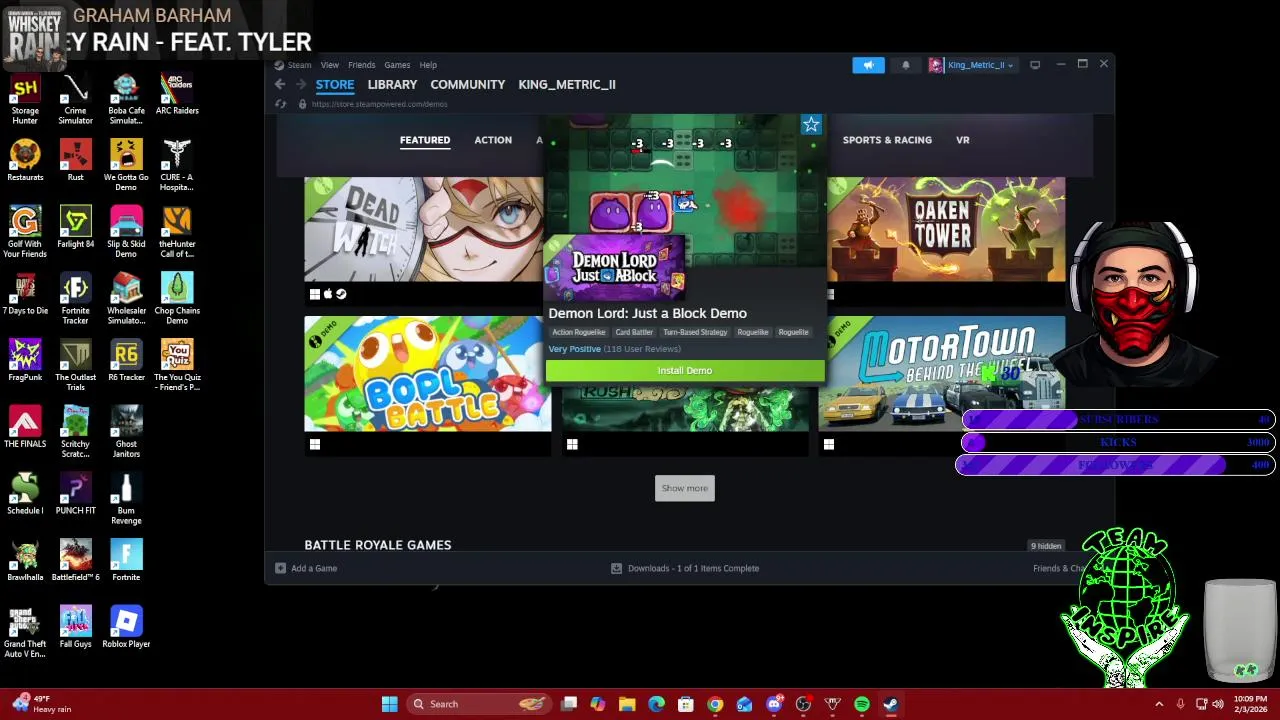Open Ghost Janitors desktop shortcut
Screen dimensions: 1280x720
[126, 433]
